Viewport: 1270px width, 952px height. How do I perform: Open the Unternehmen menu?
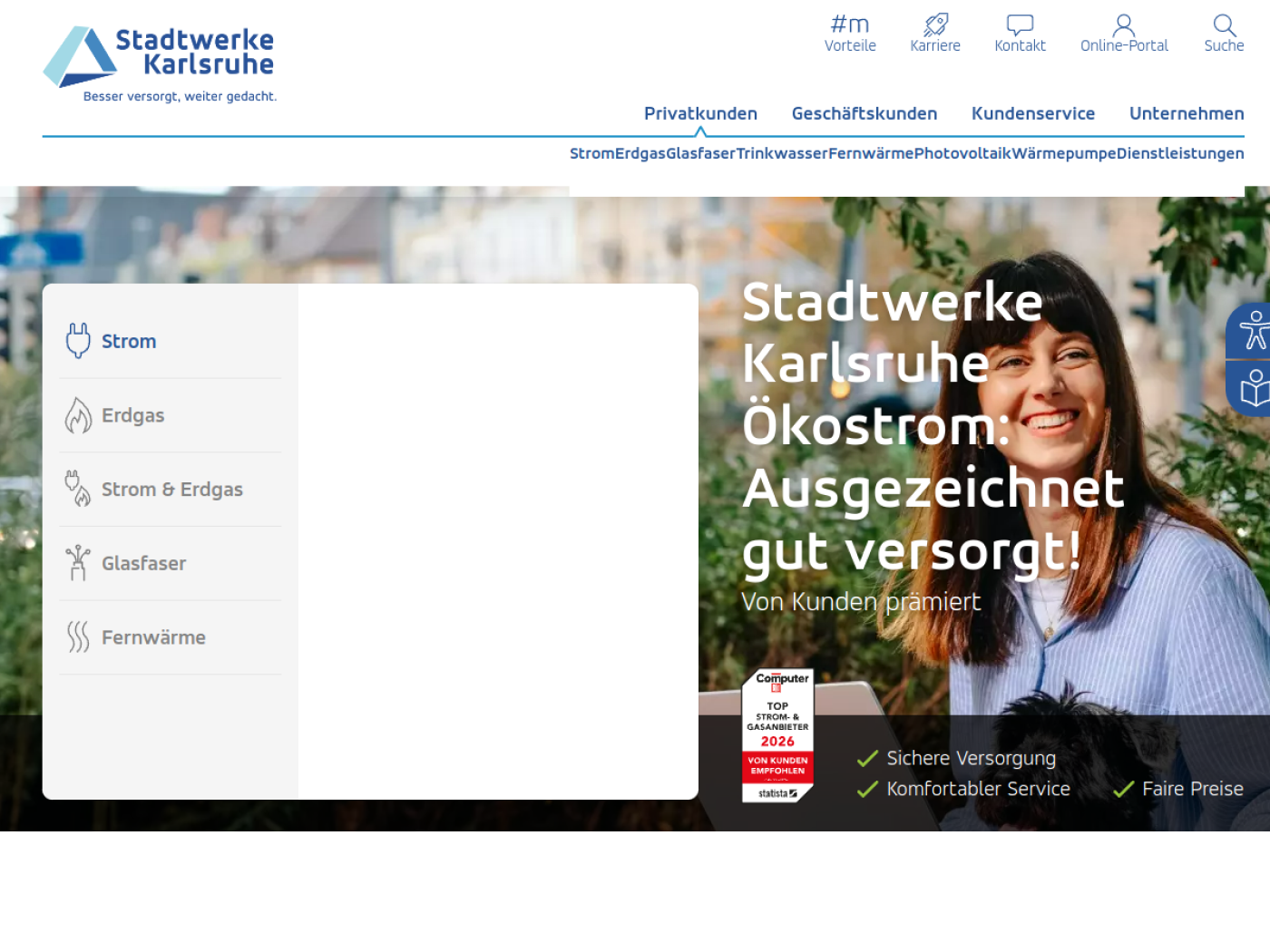[1187, 113]
